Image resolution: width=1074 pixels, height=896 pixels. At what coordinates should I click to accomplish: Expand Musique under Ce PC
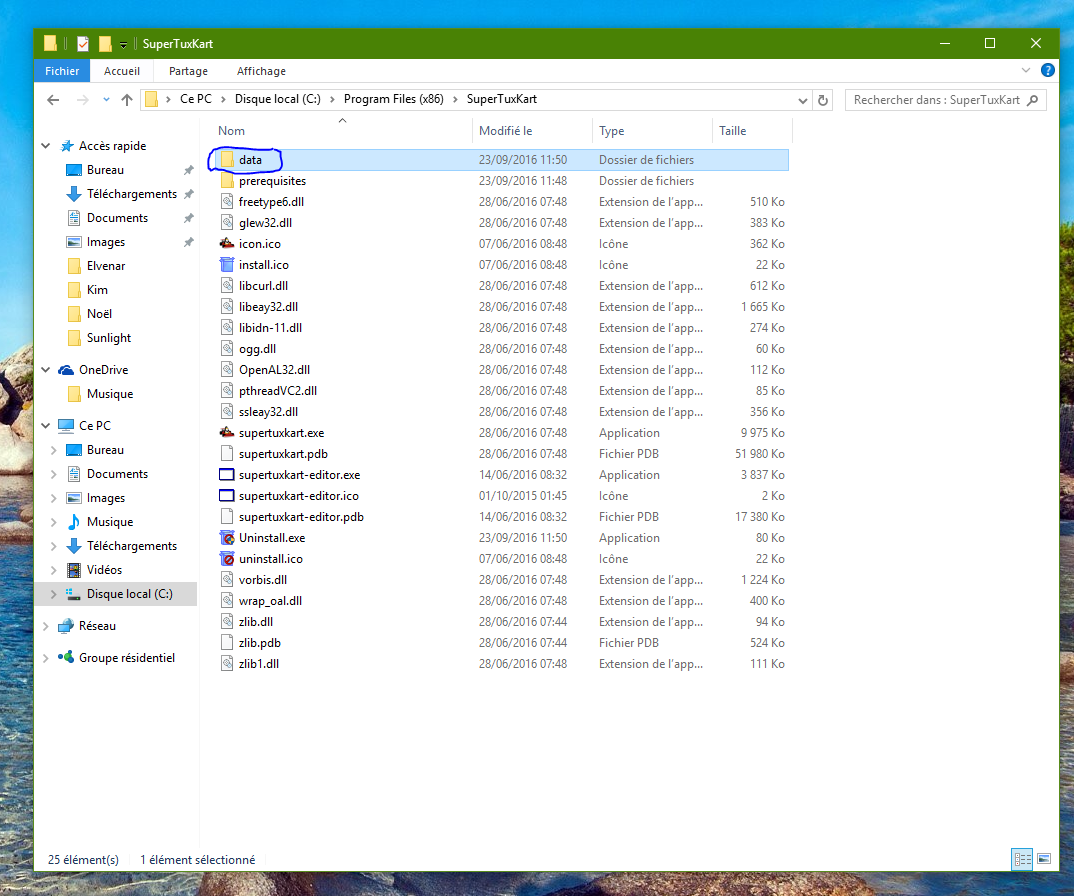(x=53, y=522)
